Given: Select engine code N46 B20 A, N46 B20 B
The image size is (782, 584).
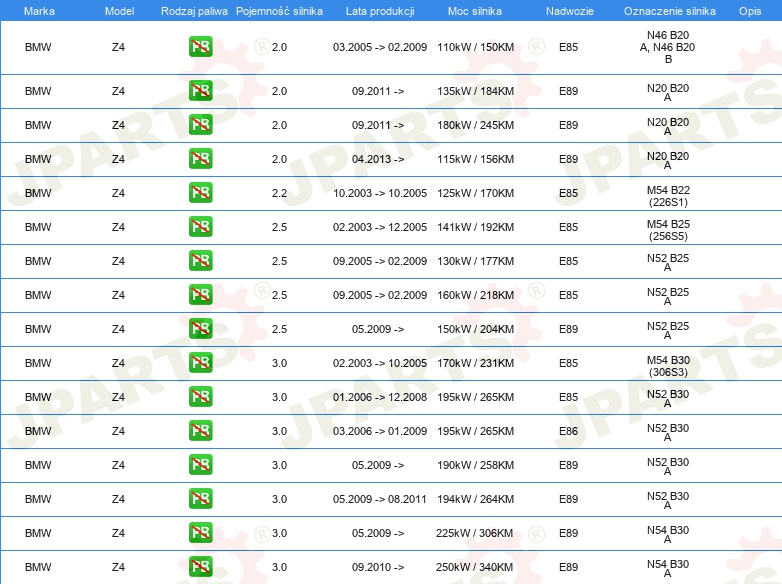Looking at the screenshot, I should coord(668,47).
